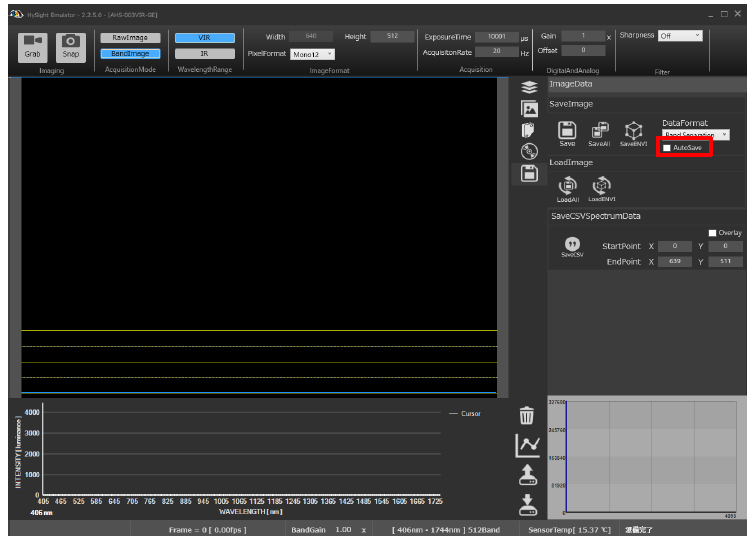
Task: Click the histogram graph panel
Action: point(646,458)
